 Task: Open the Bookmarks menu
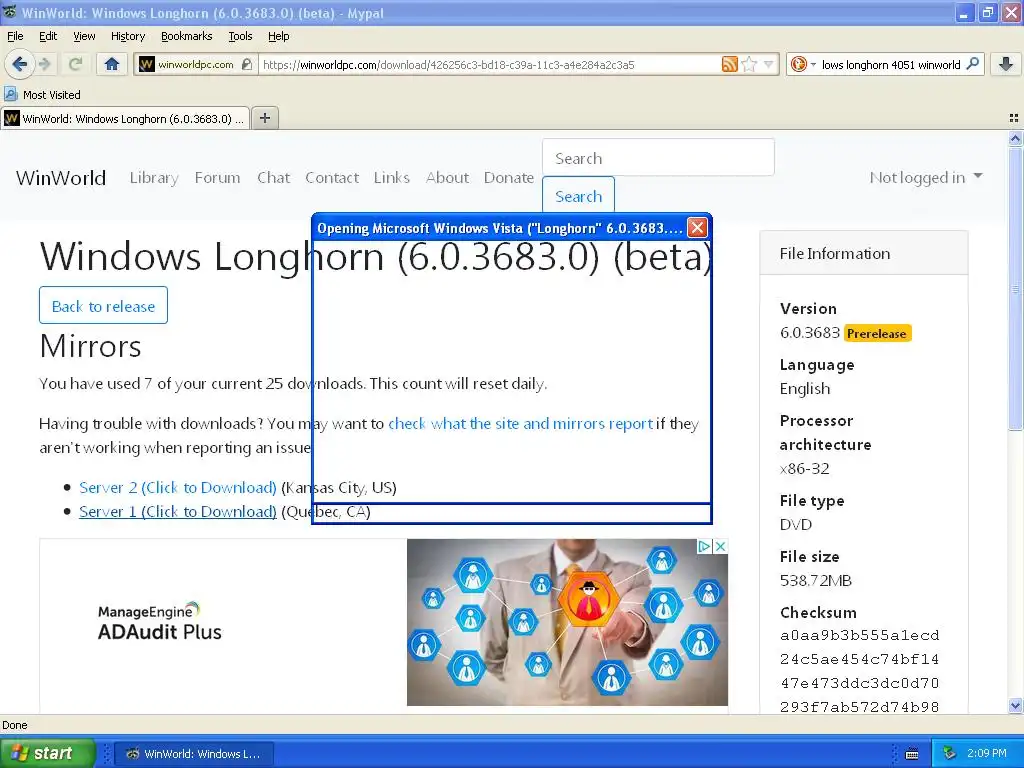click(186, 36)
